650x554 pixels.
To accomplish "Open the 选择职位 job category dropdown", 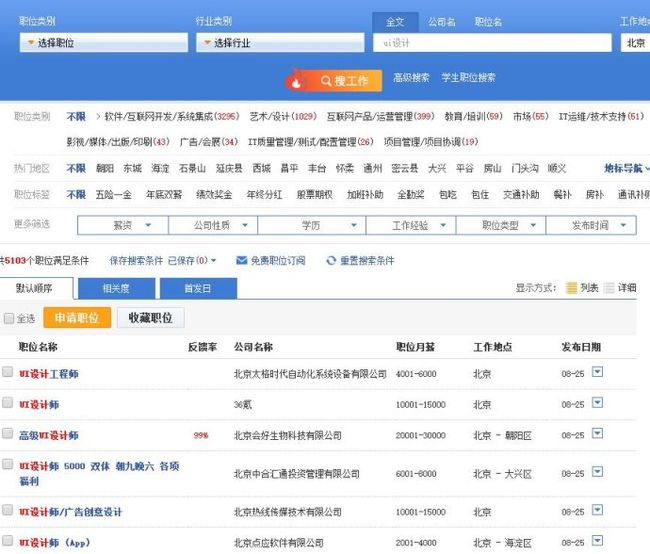I will pyautogui.click(x=104, y=43).
